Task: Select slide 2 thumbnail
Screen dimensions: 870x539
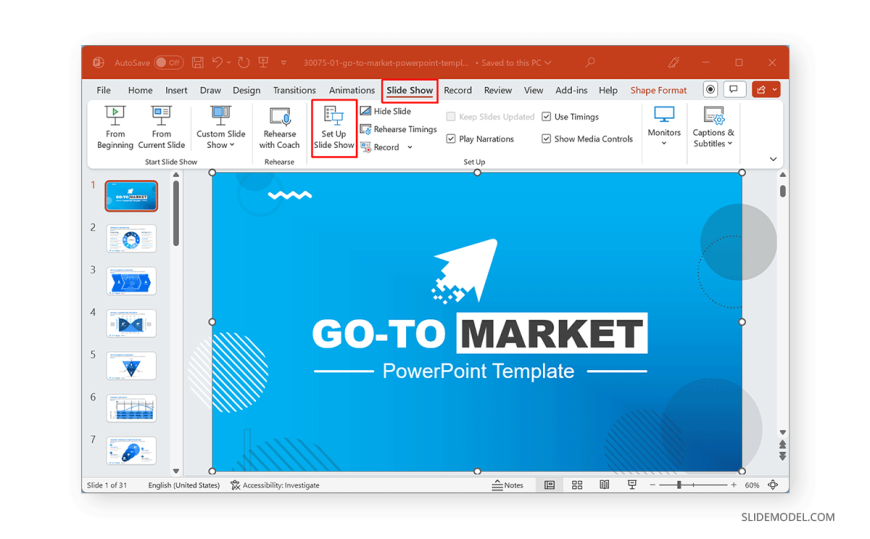Action: [x=131, y=239]
